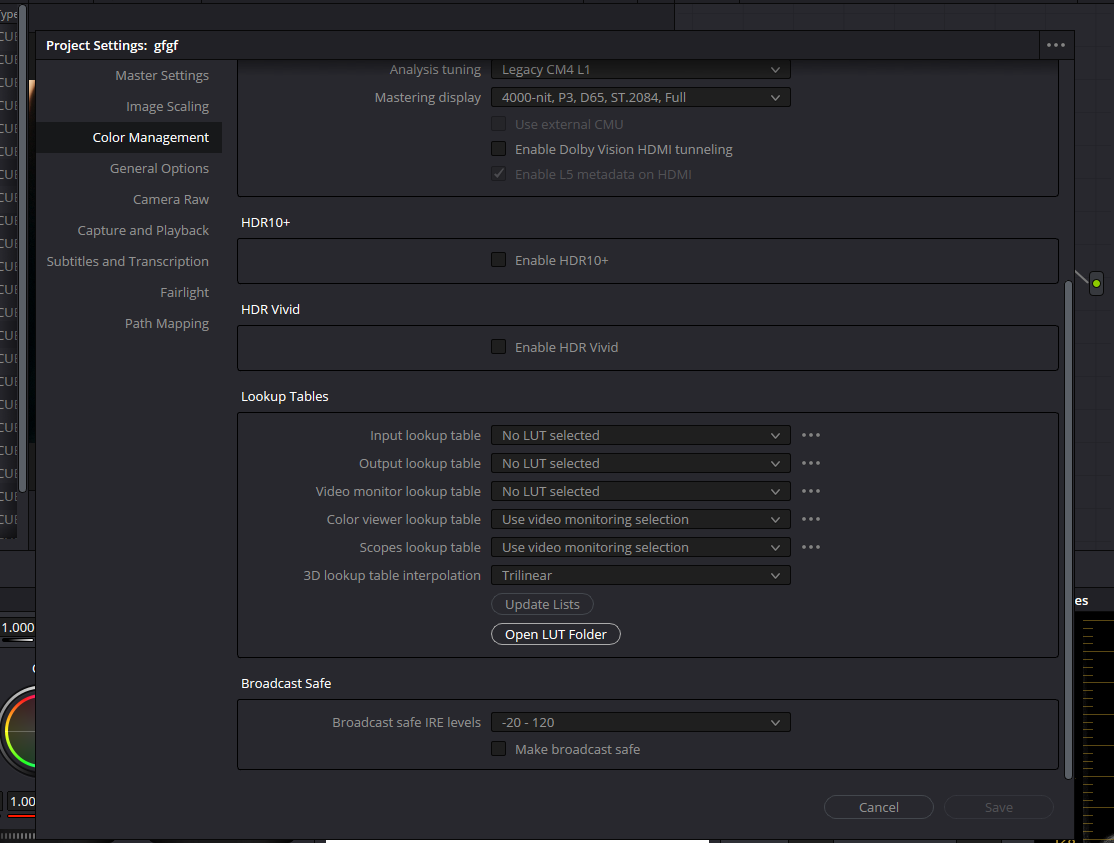This screenshot has height=843, width=1114.
Task: Open 3D lookup table interpolation dropdown
Action: click(x=641, y=575)
